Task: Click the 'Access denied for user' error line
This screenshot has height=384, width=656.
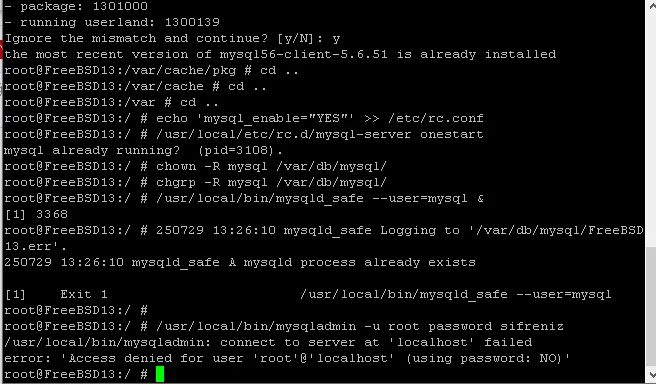Action: pos(287,358)
